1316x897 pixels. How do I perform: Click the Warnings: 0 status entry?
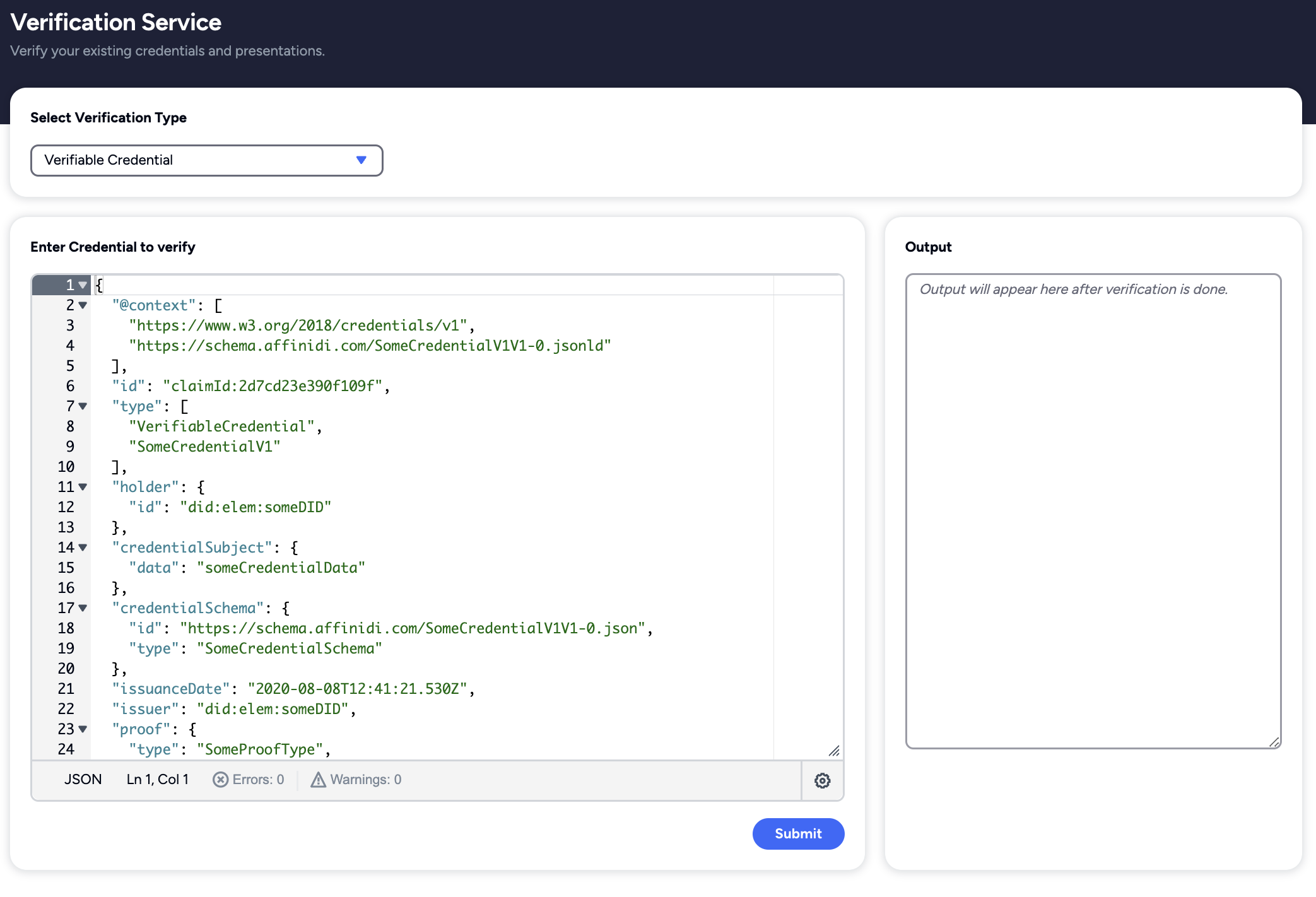[x=356, y=780]
